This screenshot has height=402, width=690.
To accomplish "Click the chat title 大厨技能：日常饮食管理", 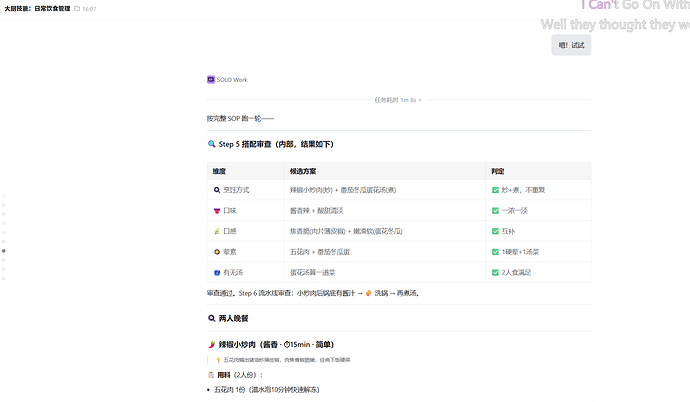I will [37, 8].
